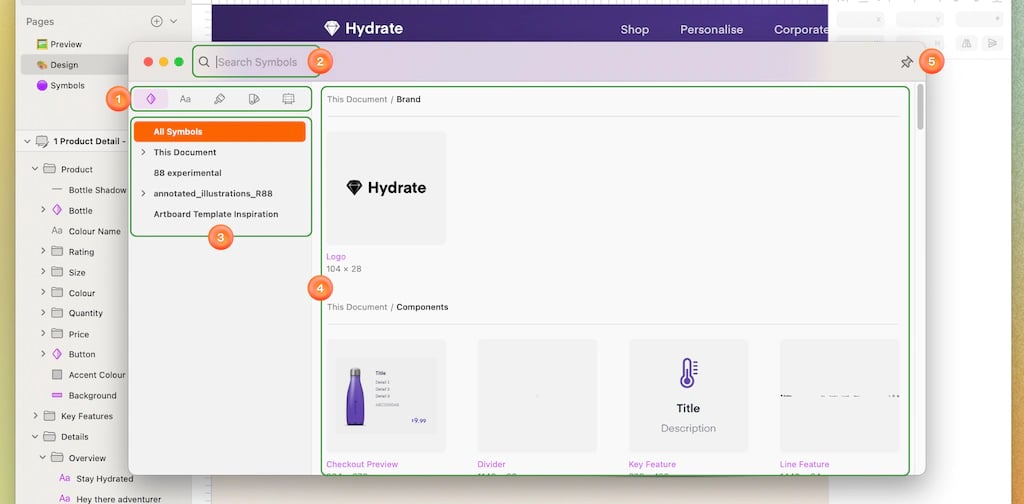Select the Accent Colour layer
1024x504 pixels.
(x=97, y=375)
